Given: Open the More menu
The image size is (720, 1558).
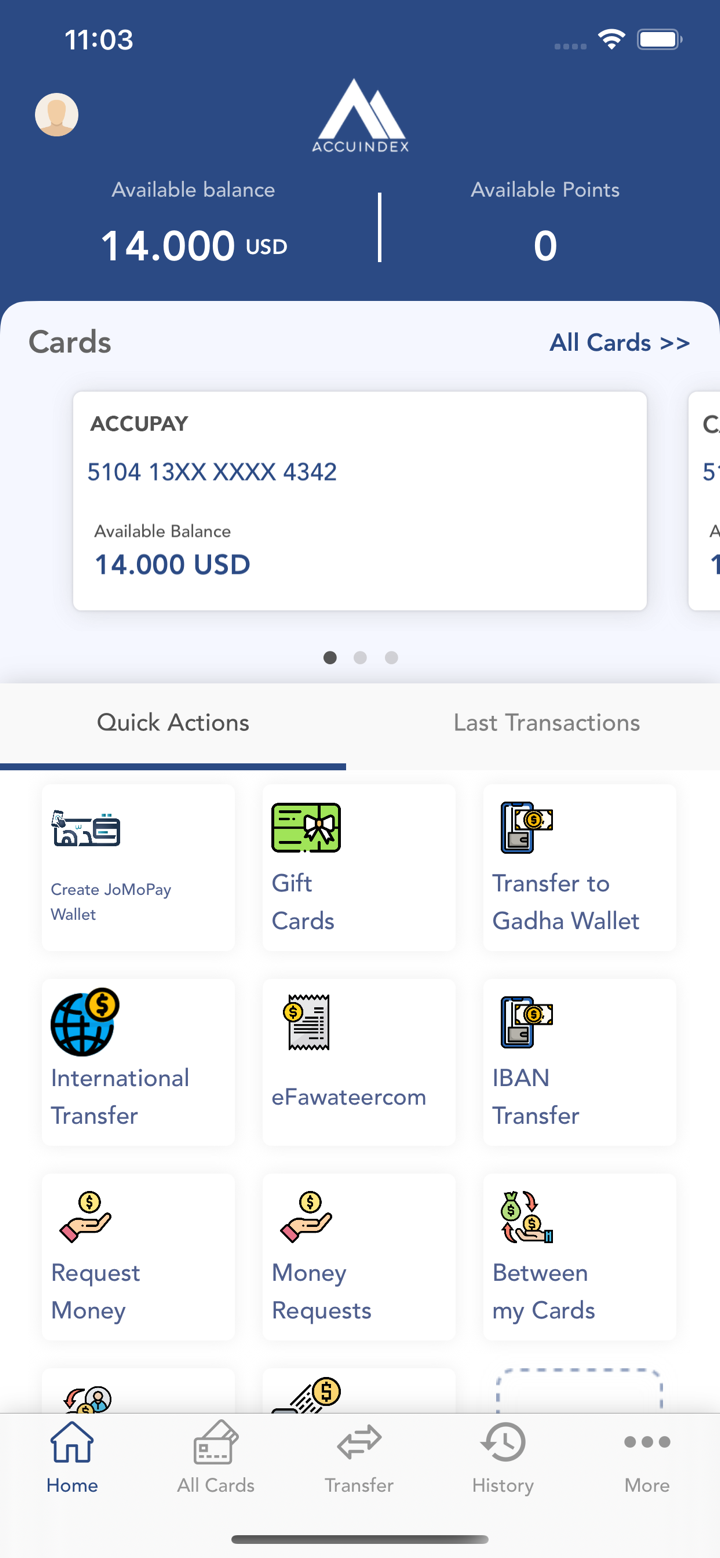Looking at the screenshot, I should pyautogui.click(x=646, y=1458).
